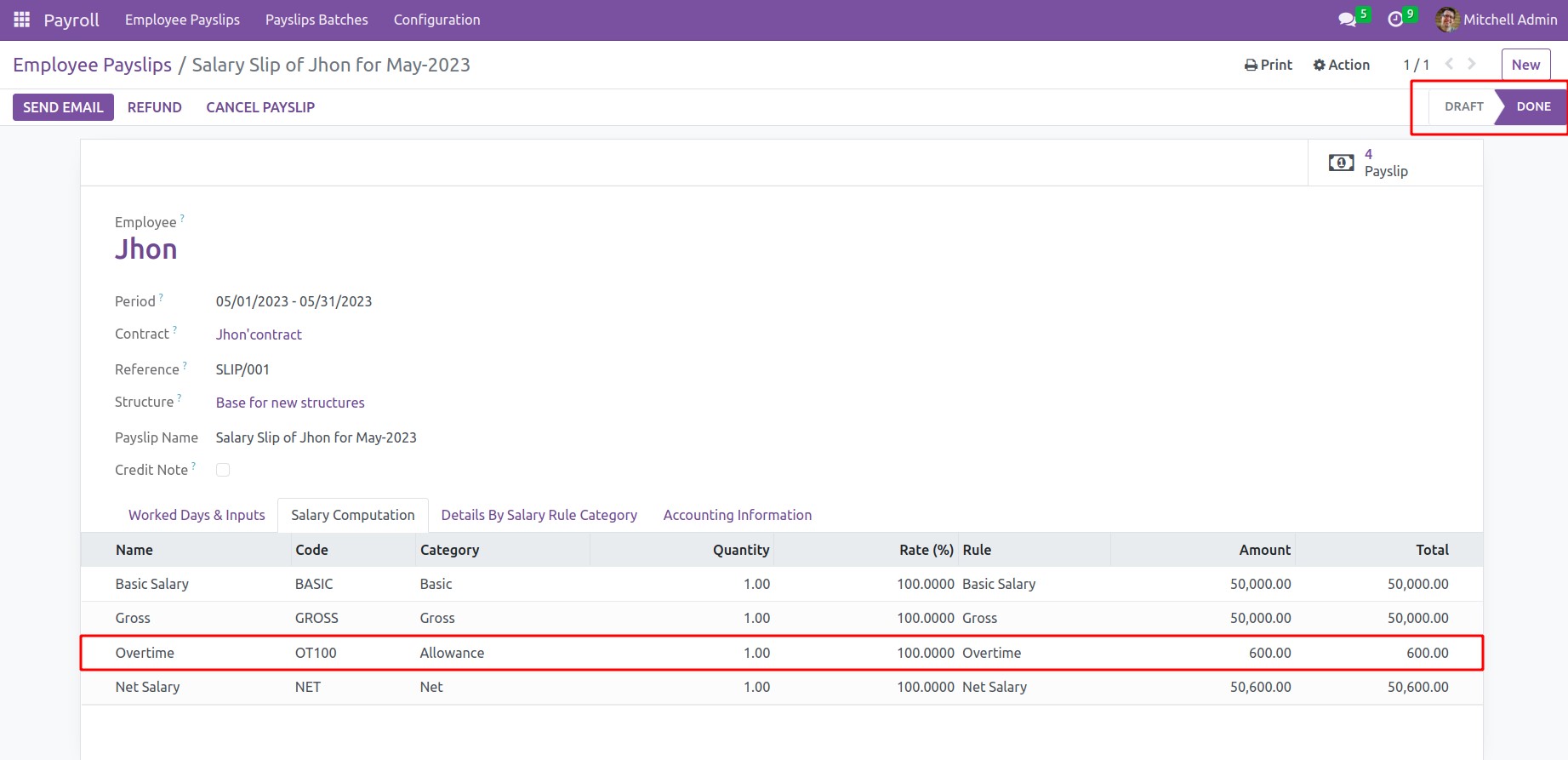Image resolution: width=1568 pixels, height=760 pixels.
Task: Open the activities clock icon
Action: [x=1395, y=20]
